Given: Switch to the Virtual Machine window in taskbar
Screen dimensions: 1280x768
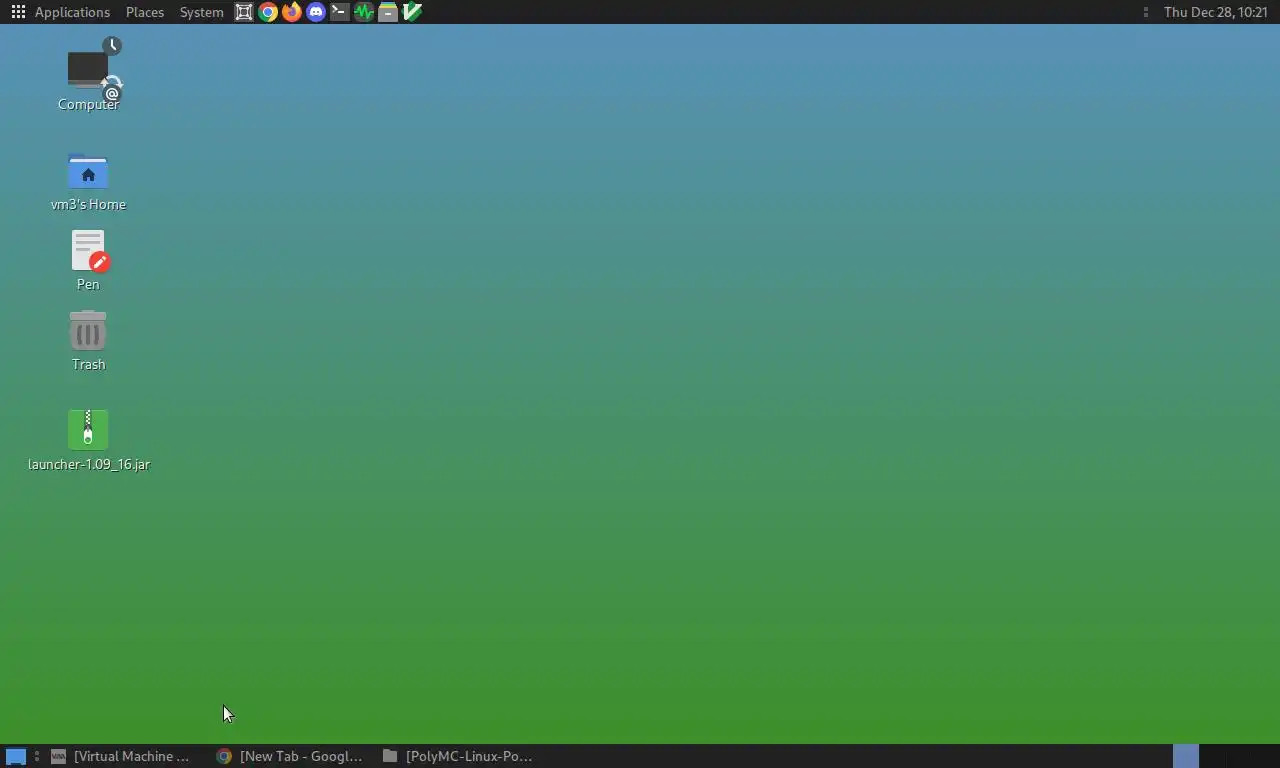Looking at the screenshot, I should pyautogui.click(x=121, y=756).
